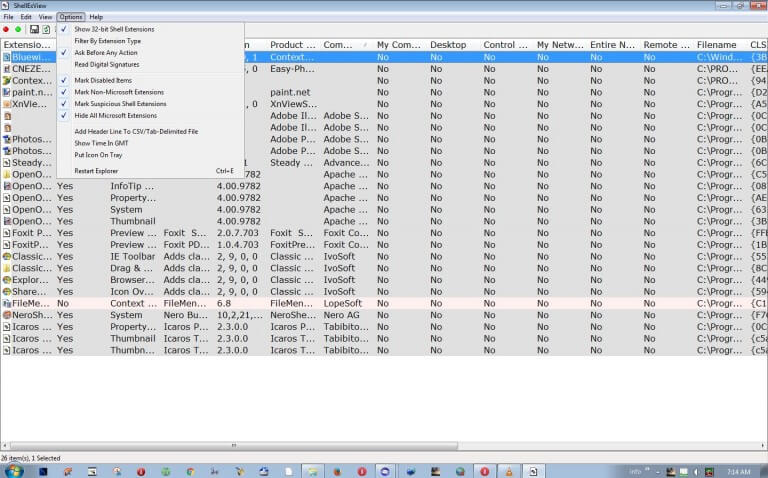
Task: Select the NeroSh... row icon
Action: click(7, 315)
